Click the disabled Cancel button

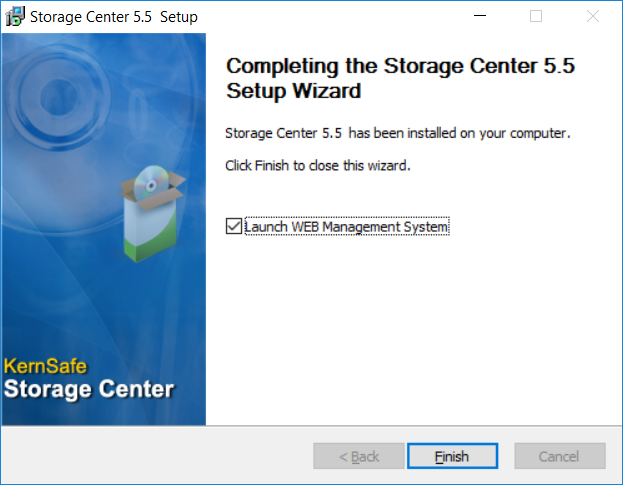[560, 456]
